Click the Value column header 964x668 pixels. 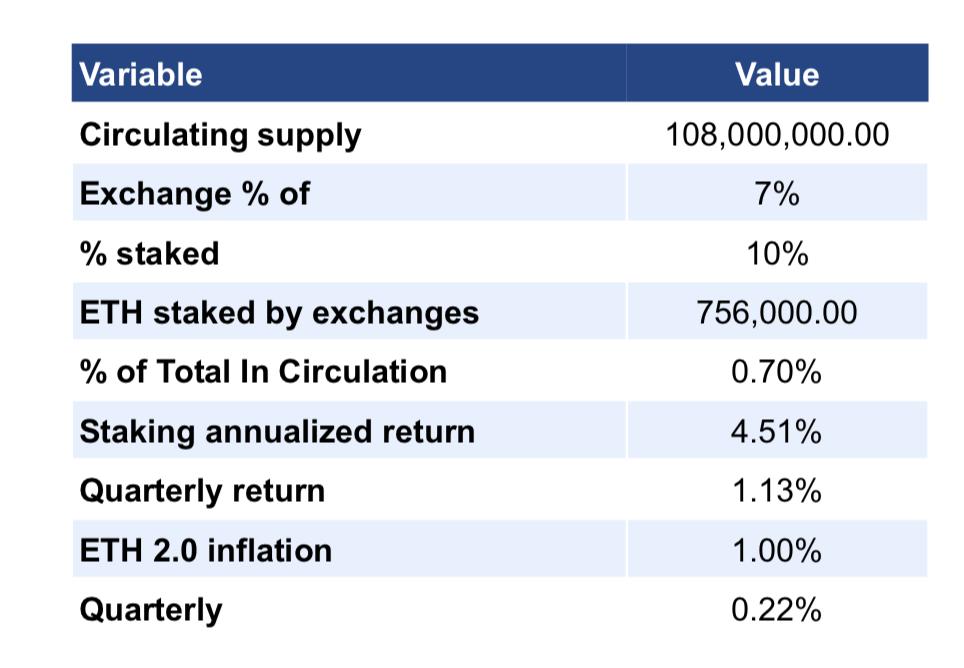point(777,75)
